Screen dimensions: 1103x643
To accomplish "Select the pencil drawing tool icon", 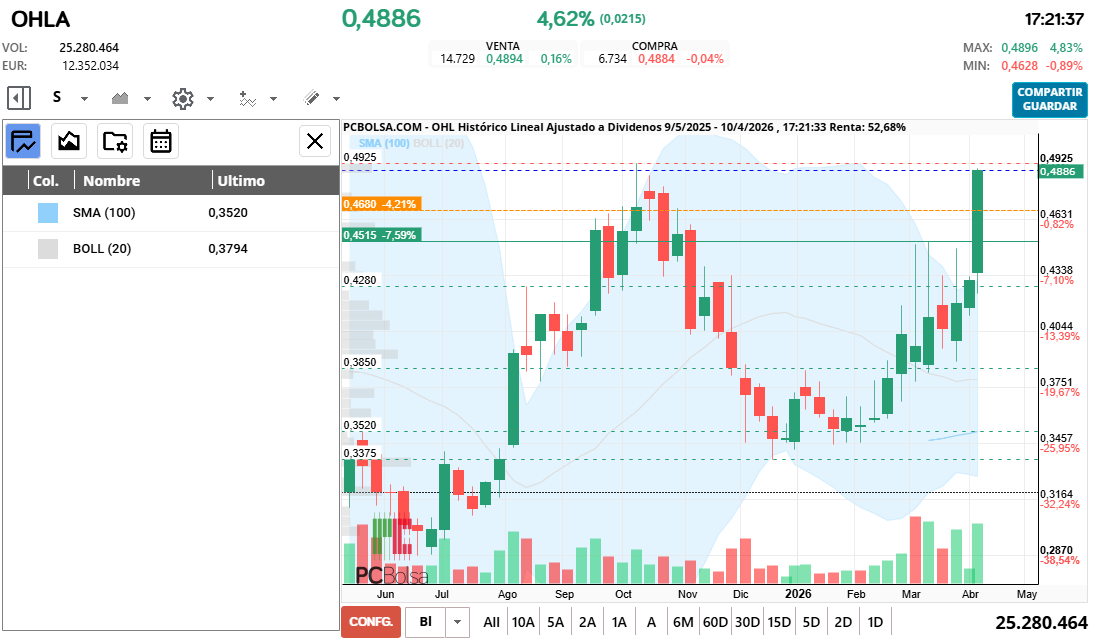I will [x=311, y=98].
